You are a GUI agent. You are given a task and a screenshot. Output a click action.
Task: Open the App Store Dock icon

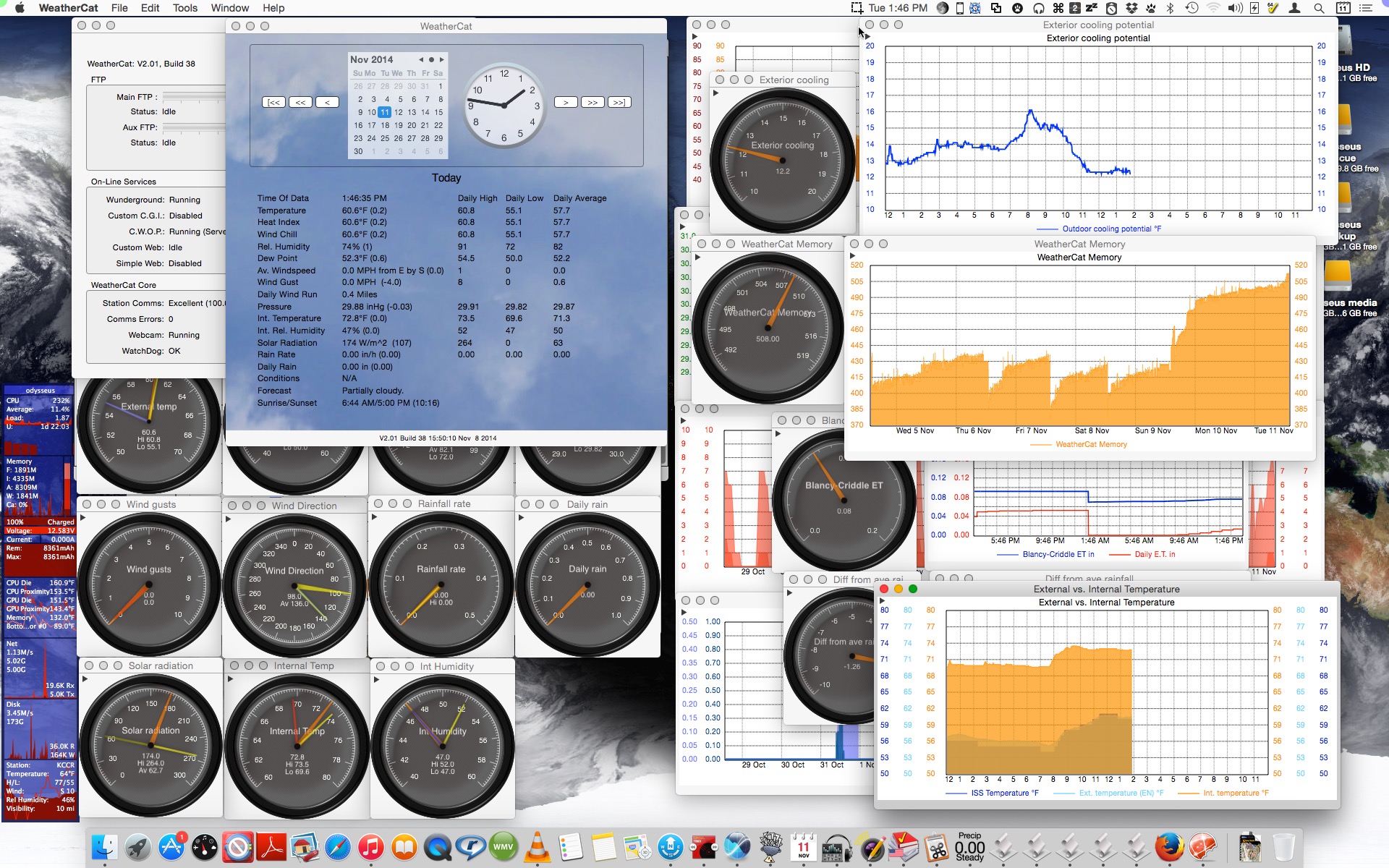click(171, 847)
